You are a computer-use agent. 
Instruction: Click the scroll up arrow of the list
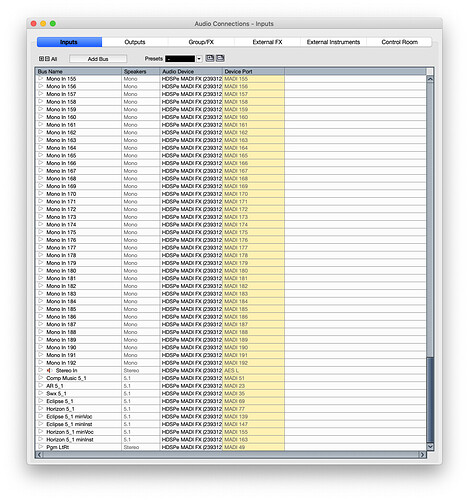coord(430,79)
